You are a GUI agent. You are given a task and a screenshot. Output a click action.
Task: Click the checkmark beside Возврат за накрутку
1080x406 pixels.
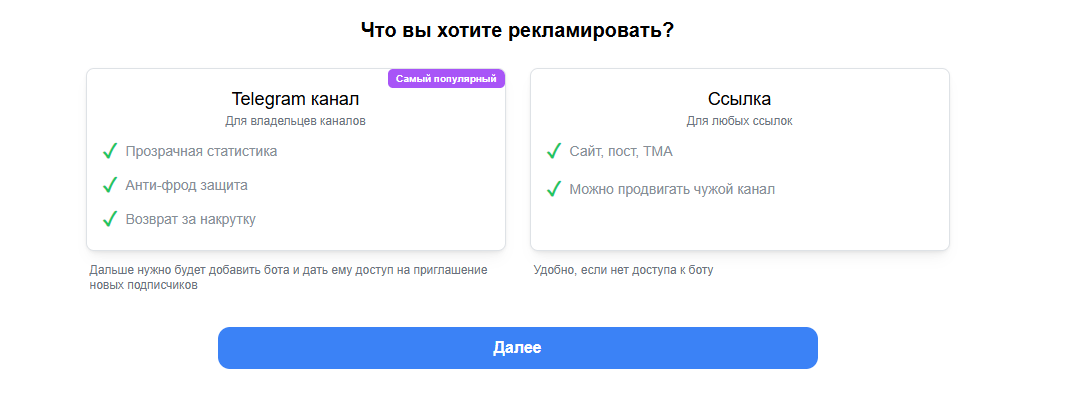[x=110, y=219]
